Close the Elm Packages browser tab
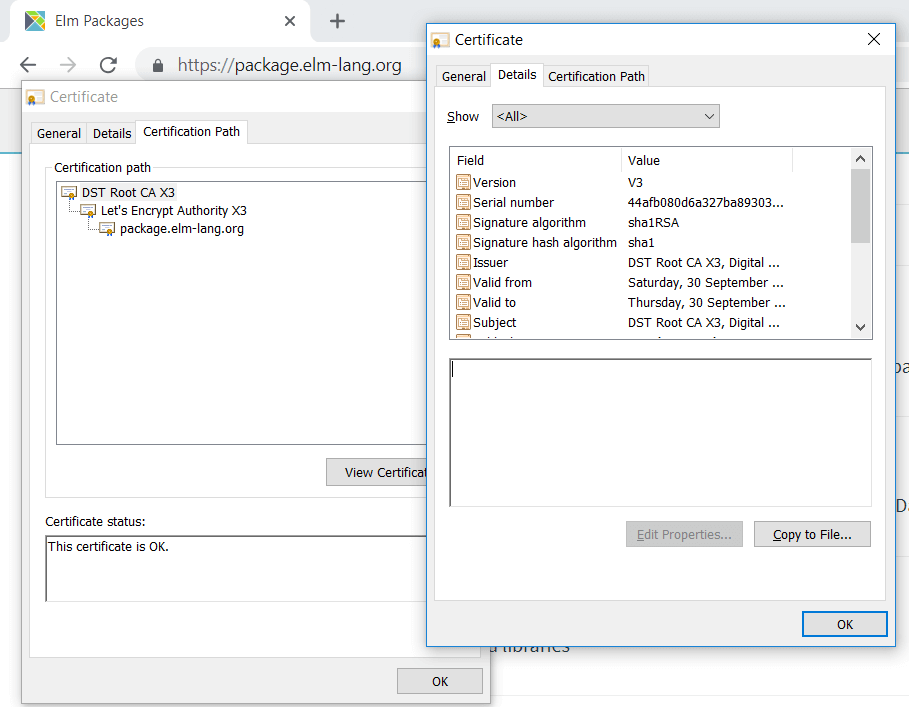The height and width of the screenshot is (707, 909). coord(290,21)
